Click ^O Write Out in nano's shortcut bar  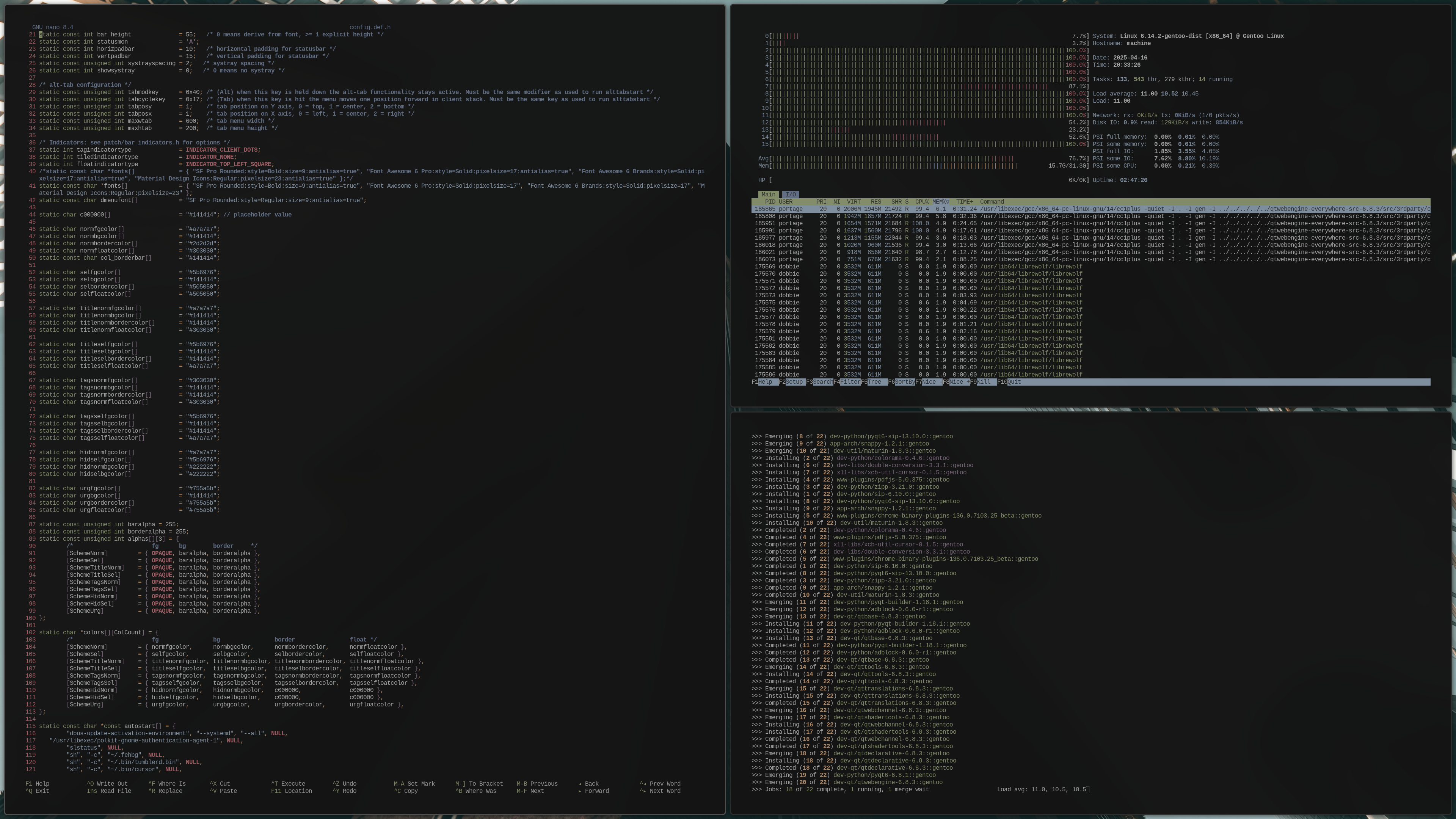107,784
